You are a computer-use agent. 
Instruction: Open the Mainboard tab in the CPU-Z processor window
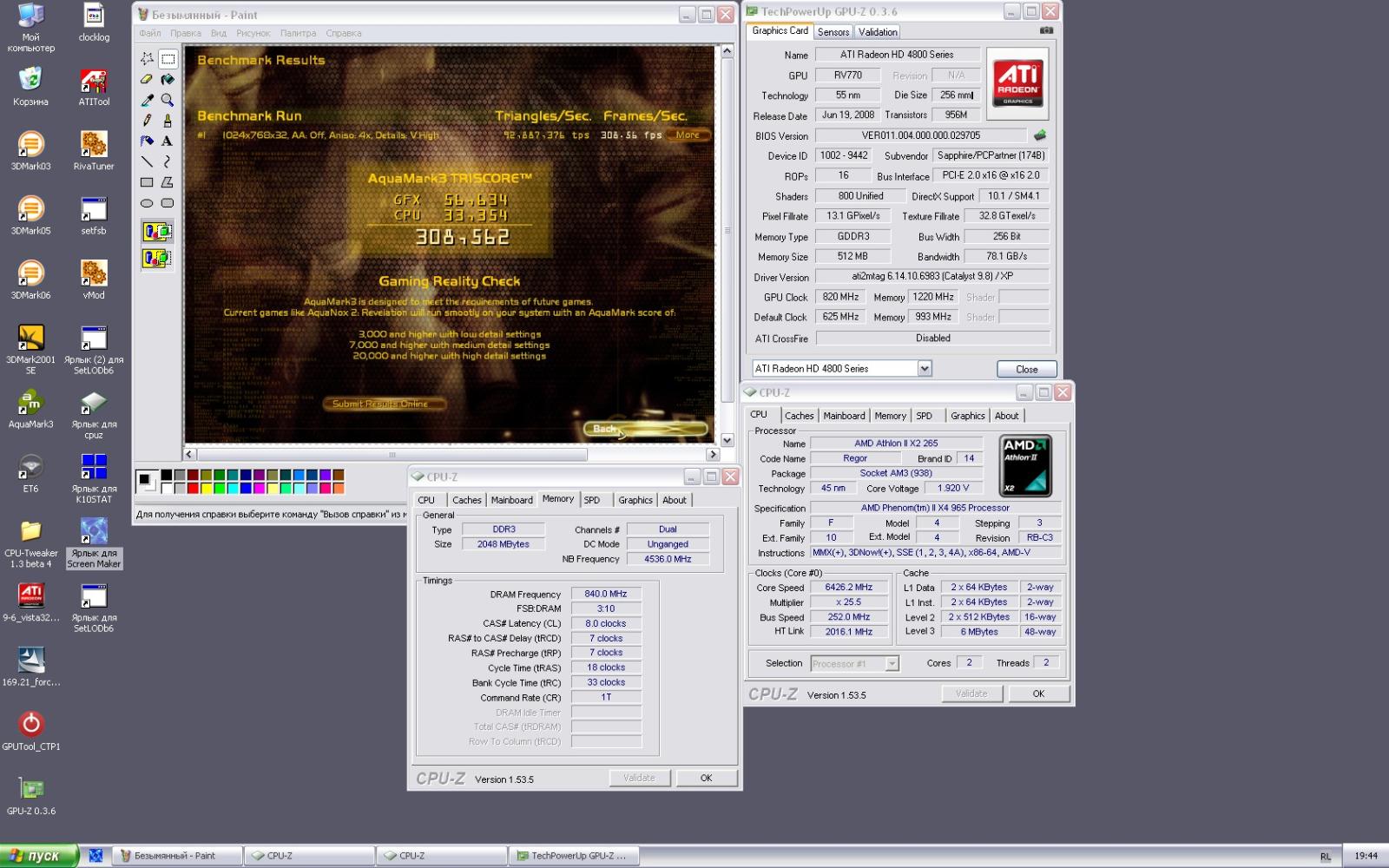click(844, 416)
